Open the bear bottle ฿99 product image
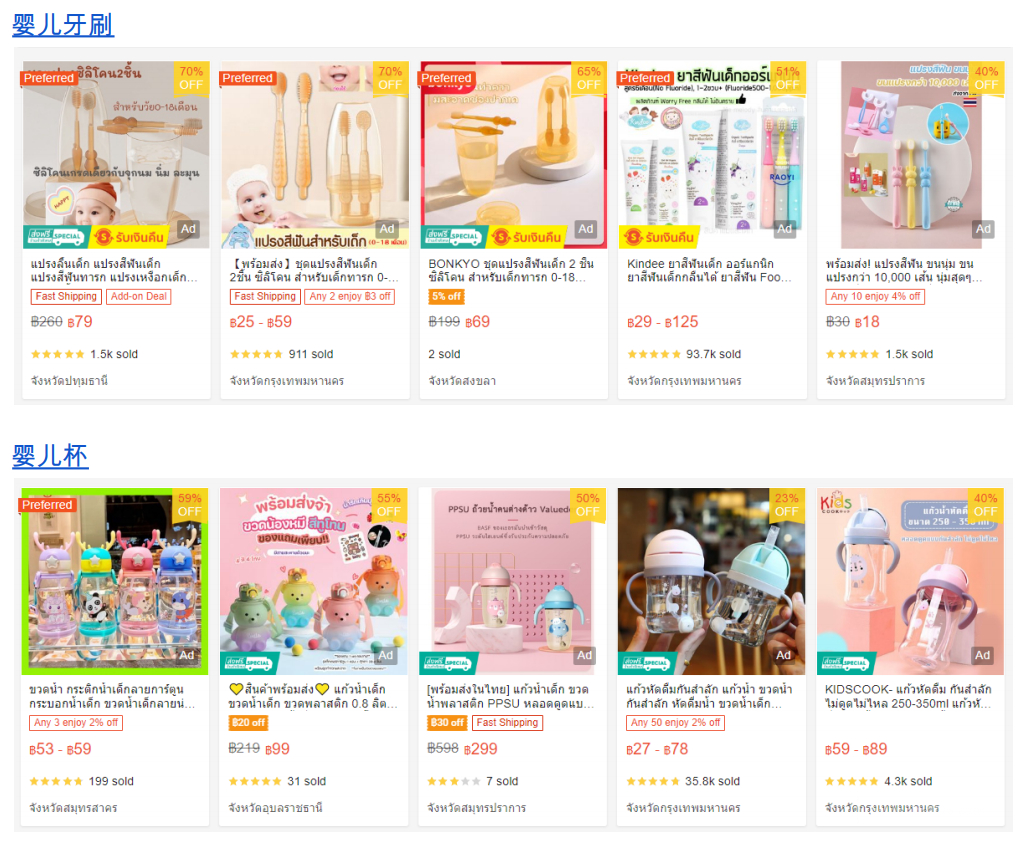The image size is (1017, 843). coord(313,582)
